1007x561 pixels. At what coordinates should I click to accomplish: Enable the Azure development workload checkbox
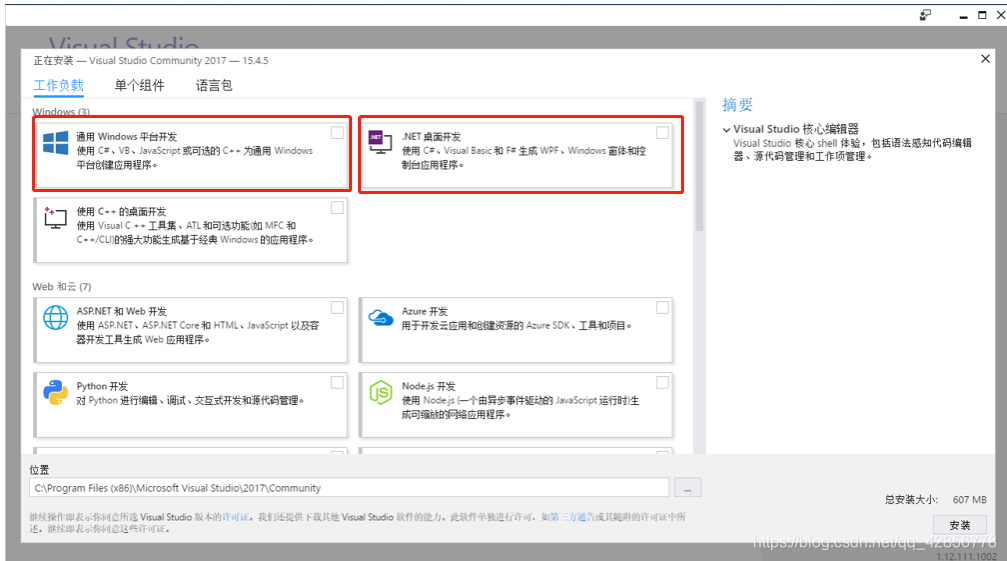662,308
